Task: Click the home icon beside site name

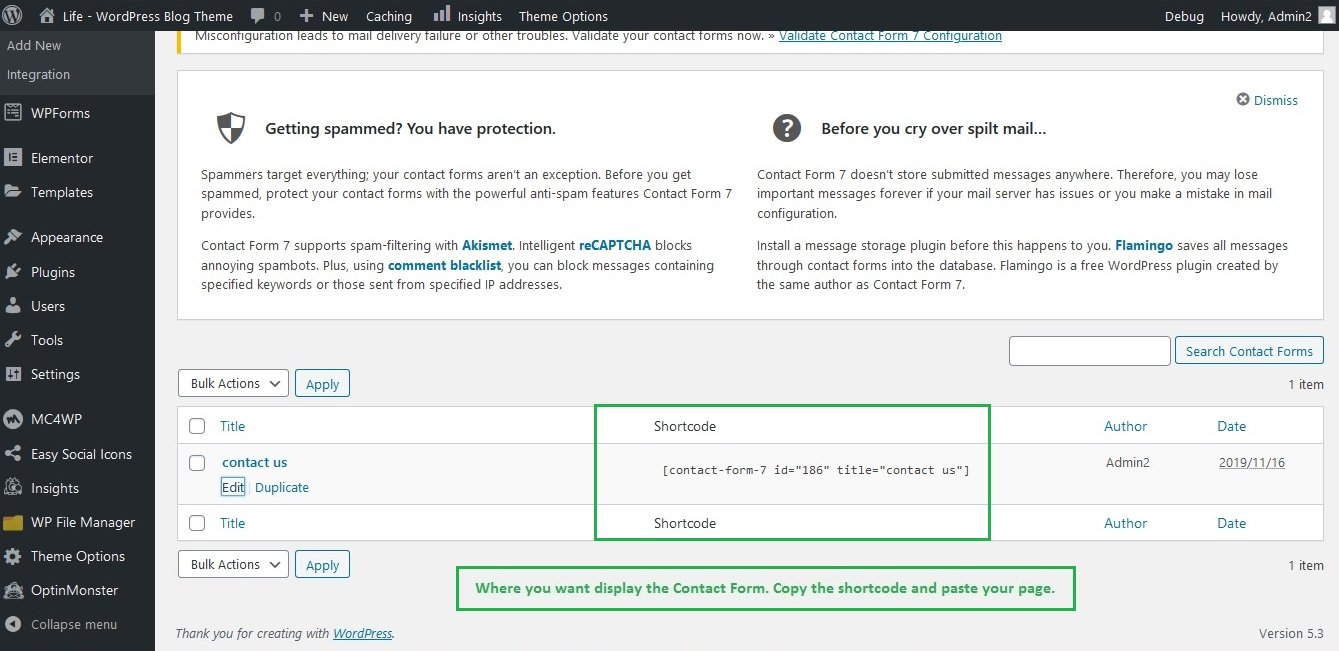Action: point(47,15)
